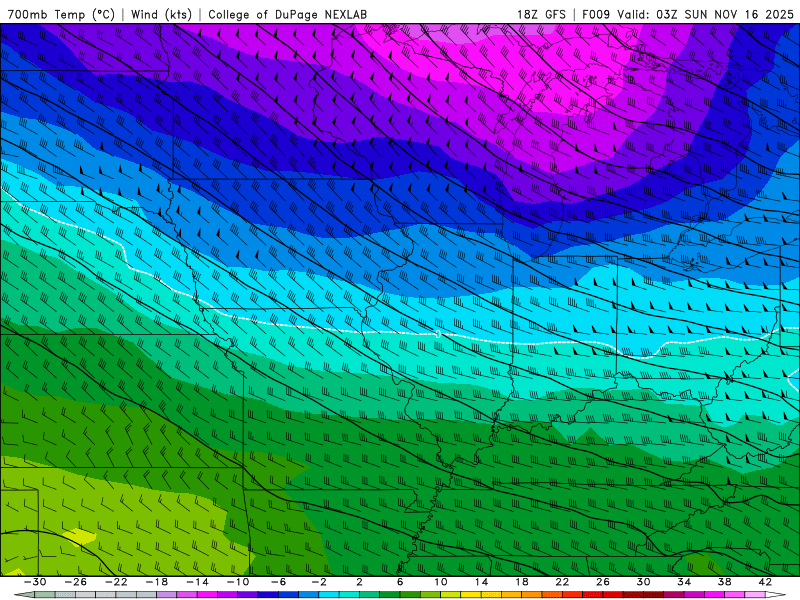Viewport: 800px width, 600px height.
Task: Click the '26' legend value
Action: click(603, 582)
